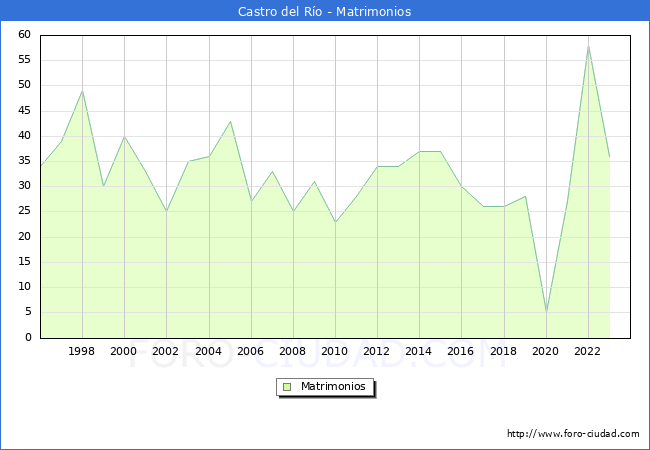Click the 2022 peak data point
The width and height of the screenshot is (650, 450).
(x=588, y=46)
